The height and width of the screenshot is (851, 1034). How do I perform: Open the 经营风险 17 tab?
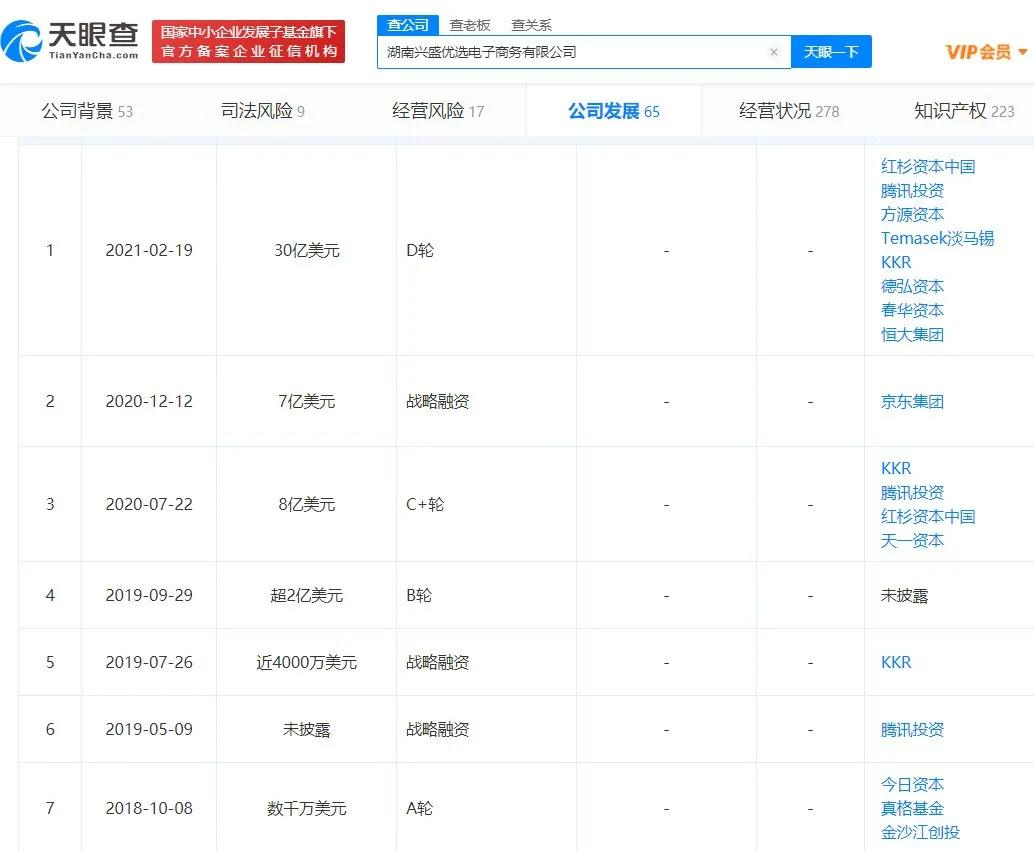click(x=438, y=111)
